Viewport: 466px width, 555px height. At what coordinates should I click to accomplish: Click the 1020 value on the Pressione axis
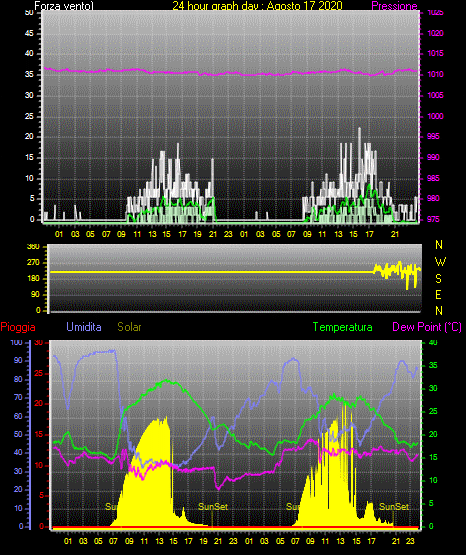coord(435,33)
